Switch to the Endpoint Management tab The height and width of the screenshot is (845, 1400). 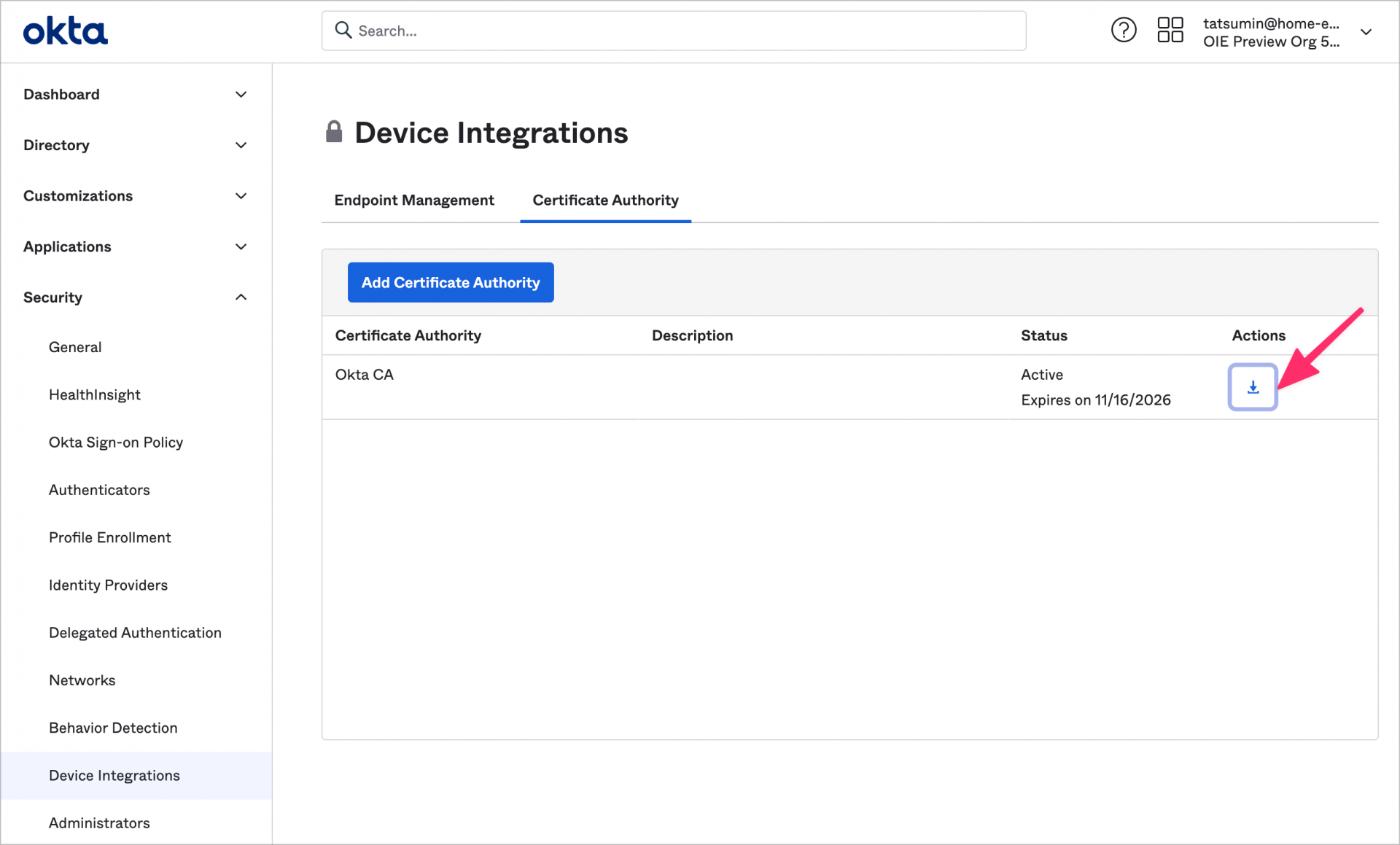(x=413, y=200)
